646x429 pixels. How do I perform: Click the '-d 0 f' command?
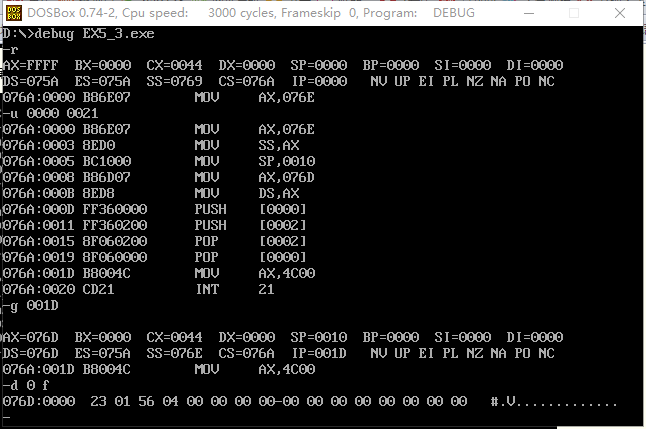click(26, 386)
